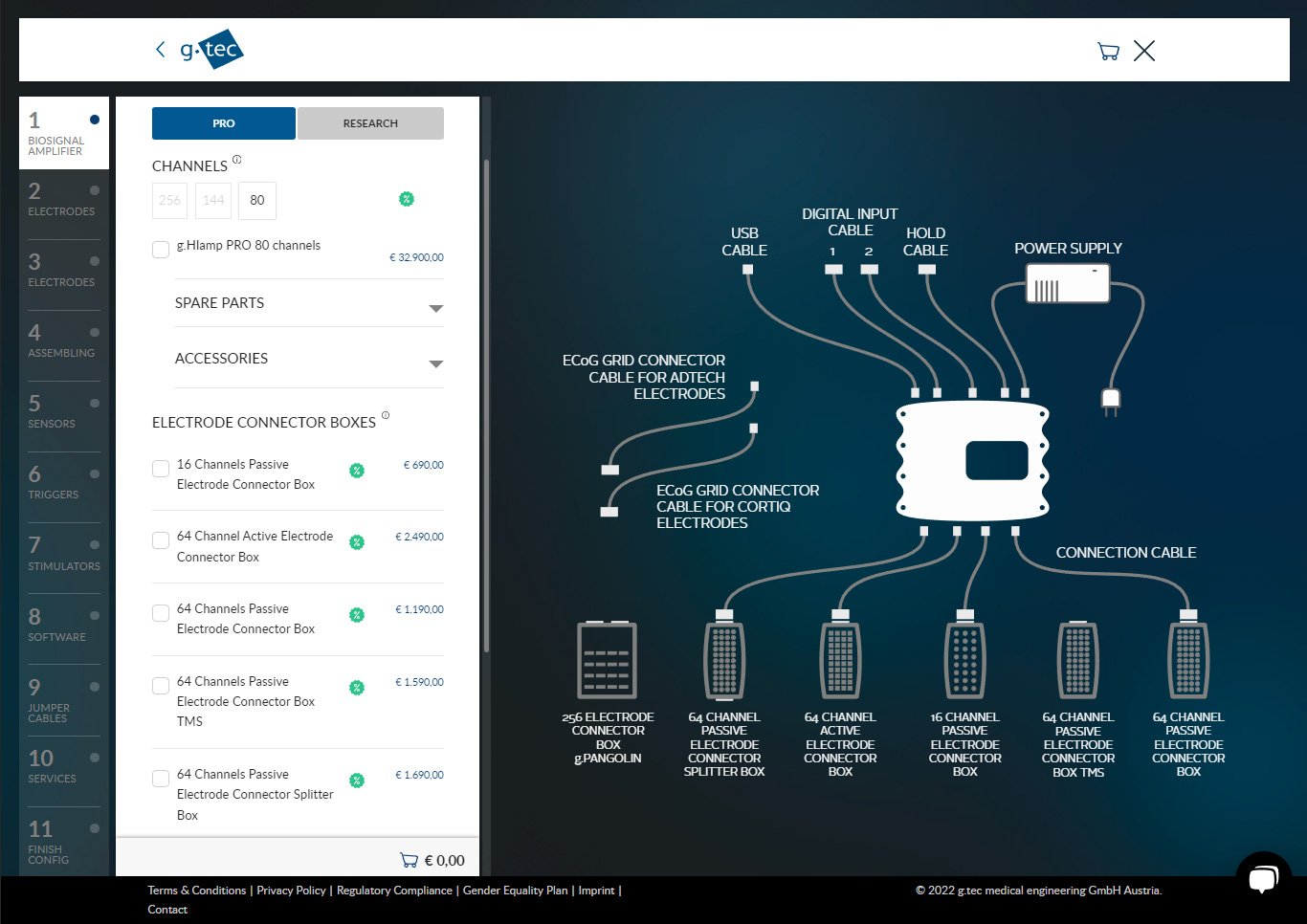Close the configurator with X button
This screenshot has width=1307, height=924.
point(1144,52)
